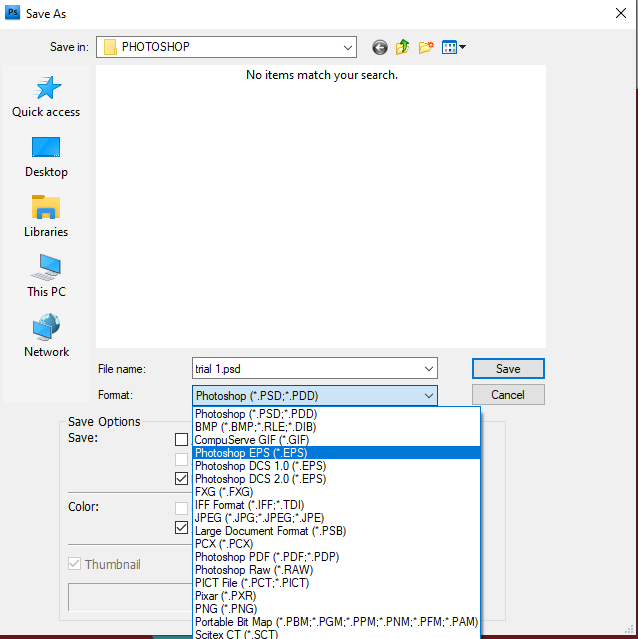638x639 pixels.
Task: Go back using the back arrow icon
Action: pyautogui.click(x=379, y=47)
